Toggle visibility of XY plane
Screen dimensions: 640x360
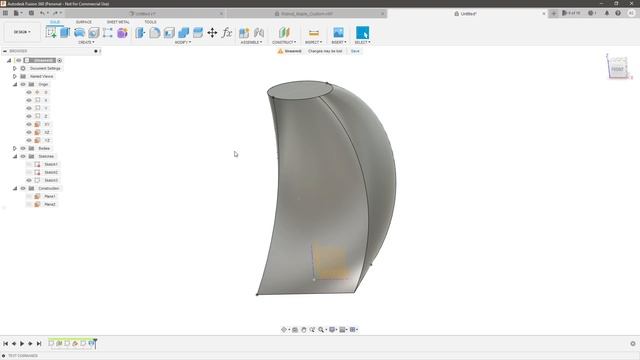pos(29,124)
